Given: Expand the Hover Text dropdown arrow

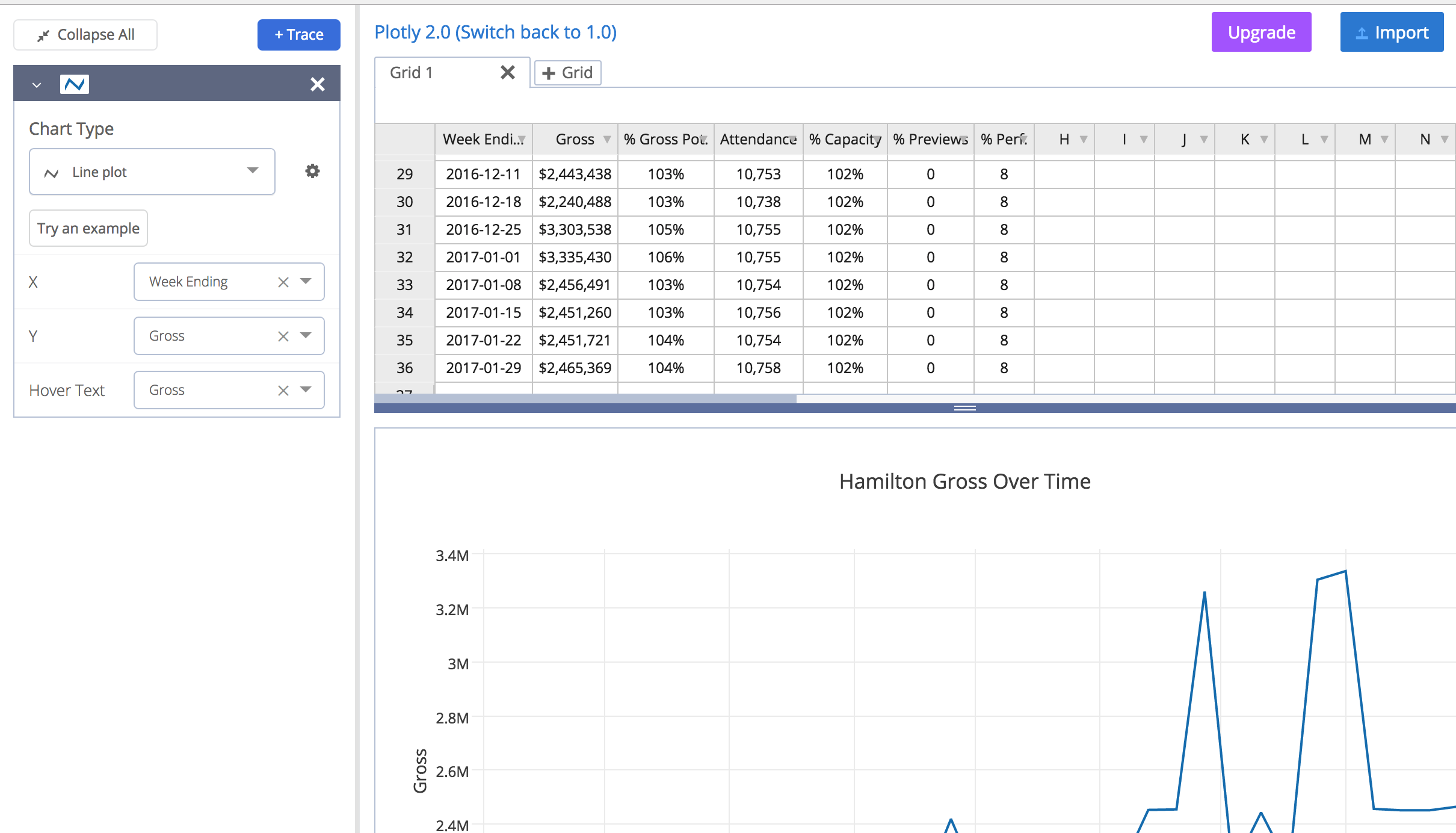Looking at the screenshot, I should [306, 389].
